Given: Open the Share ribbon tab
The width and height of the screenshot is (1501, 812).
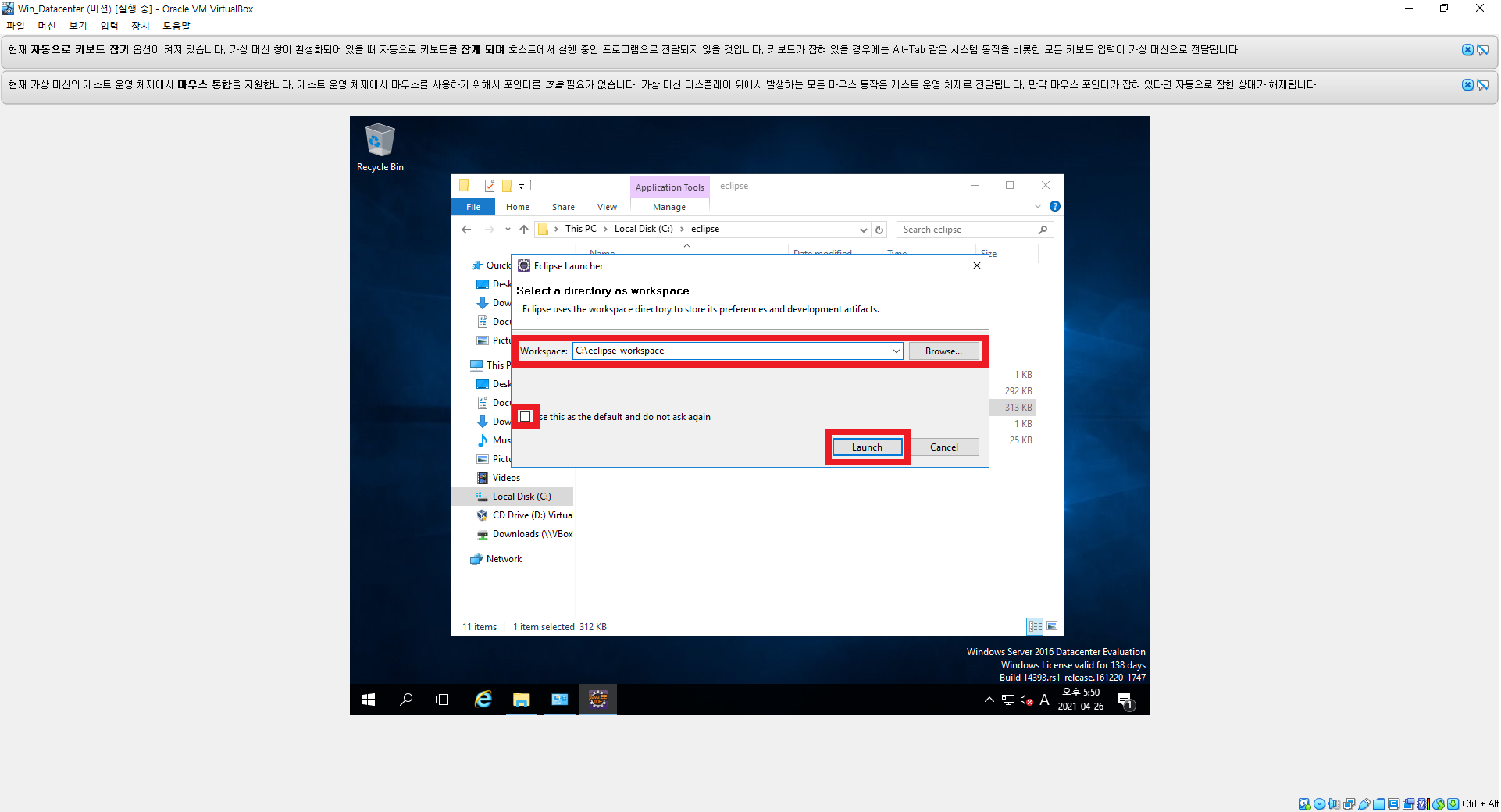Looking at the screenshot, I should [563, 207].
